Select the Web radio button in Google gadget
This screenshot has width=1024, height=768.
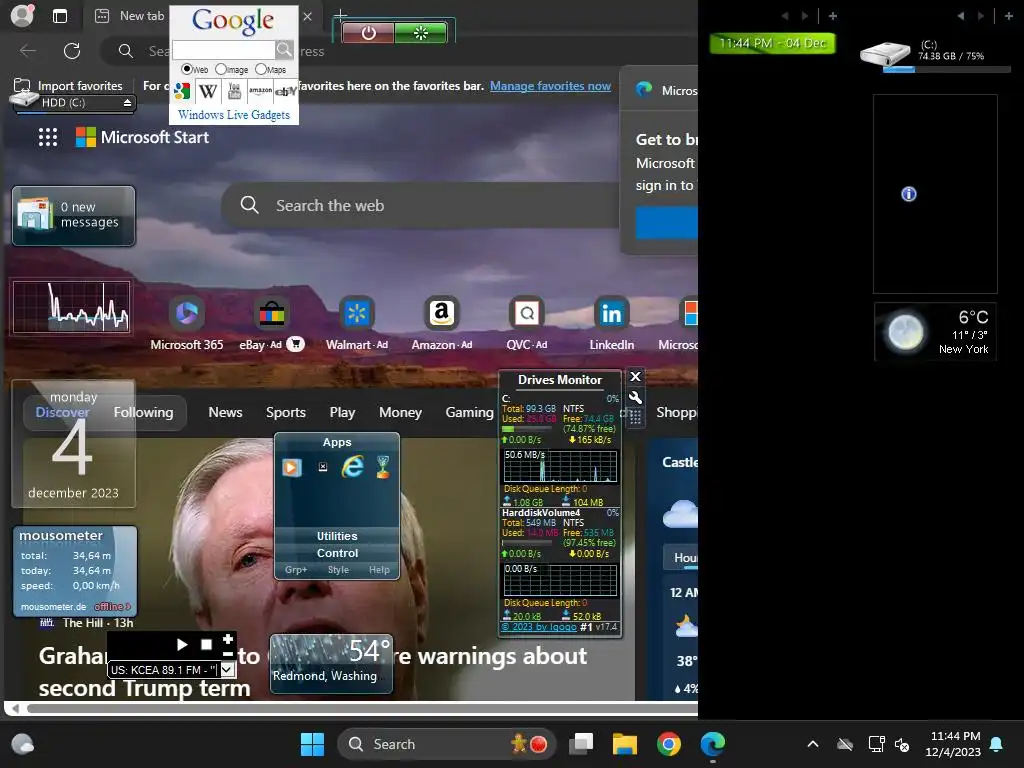tap(187, 69)
